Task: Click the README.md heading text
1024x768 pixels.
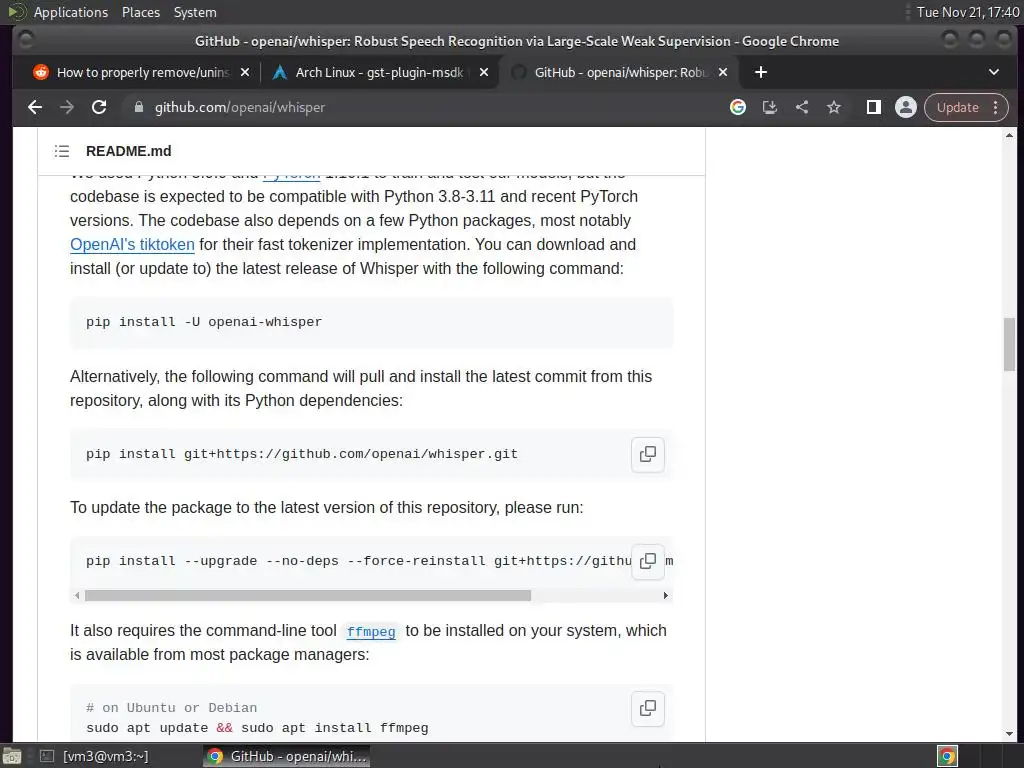Action: 129,151
